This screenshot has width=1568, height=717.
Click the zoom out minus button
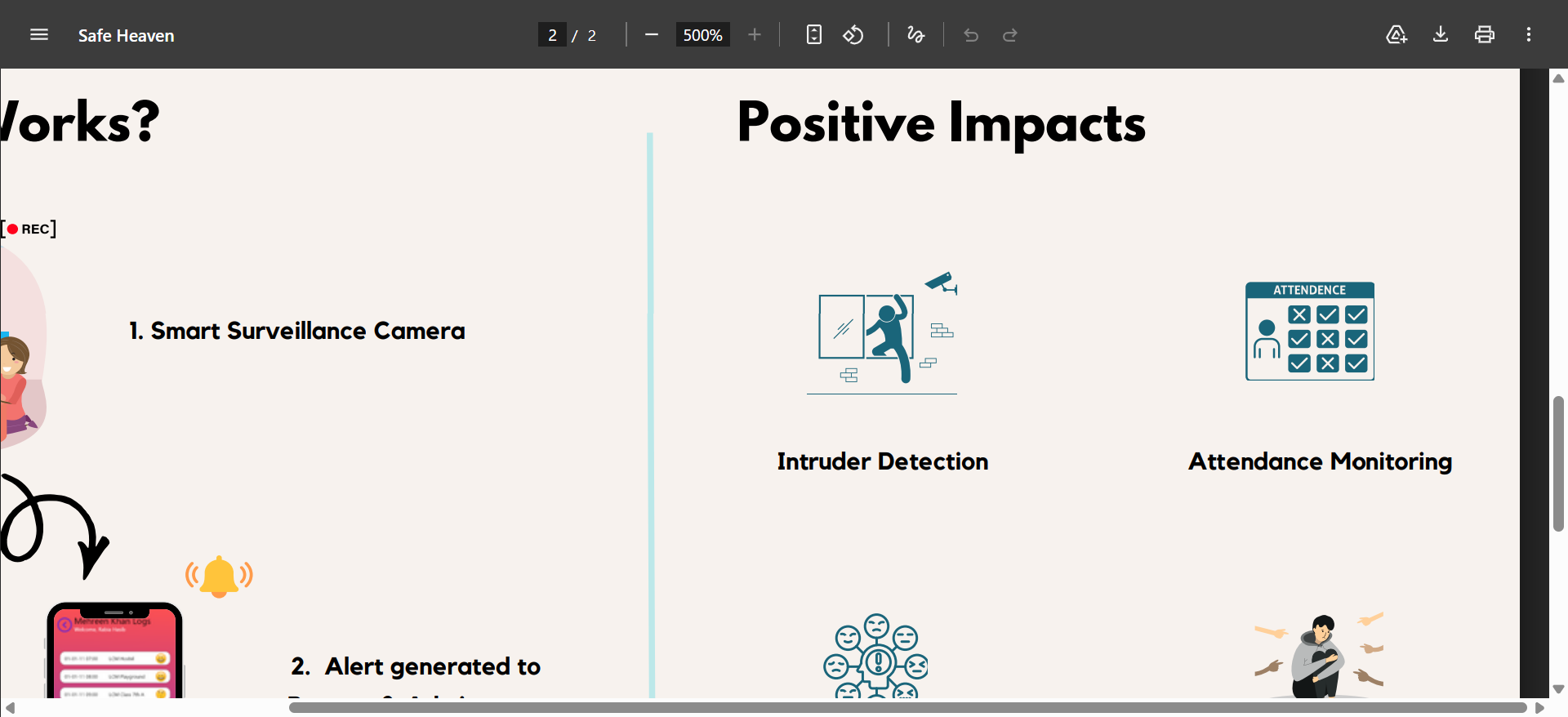[x=651, y=34]
